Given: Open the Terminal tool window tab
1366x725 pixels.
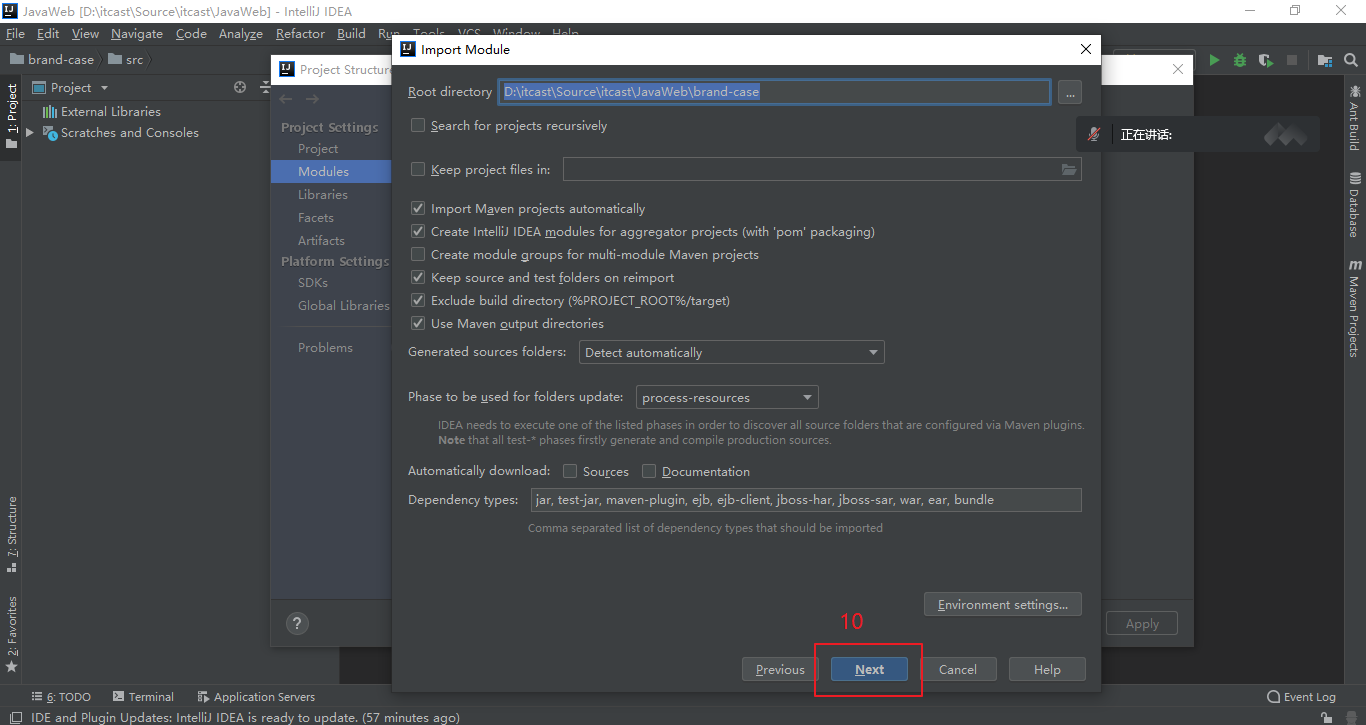Looking at the screenshot, I should tap(143, 697).
